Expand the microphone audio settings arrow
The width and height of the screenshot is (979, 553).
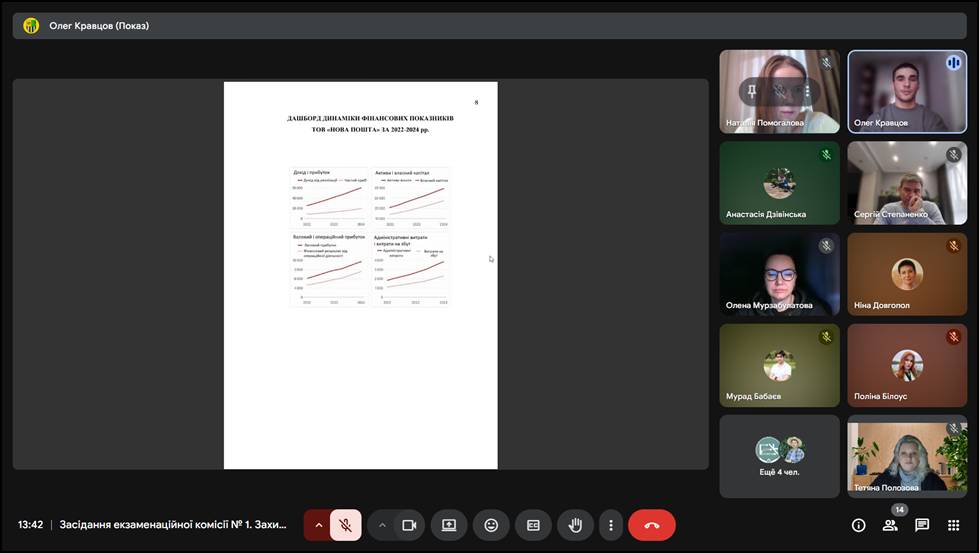(x=318, y=525)
